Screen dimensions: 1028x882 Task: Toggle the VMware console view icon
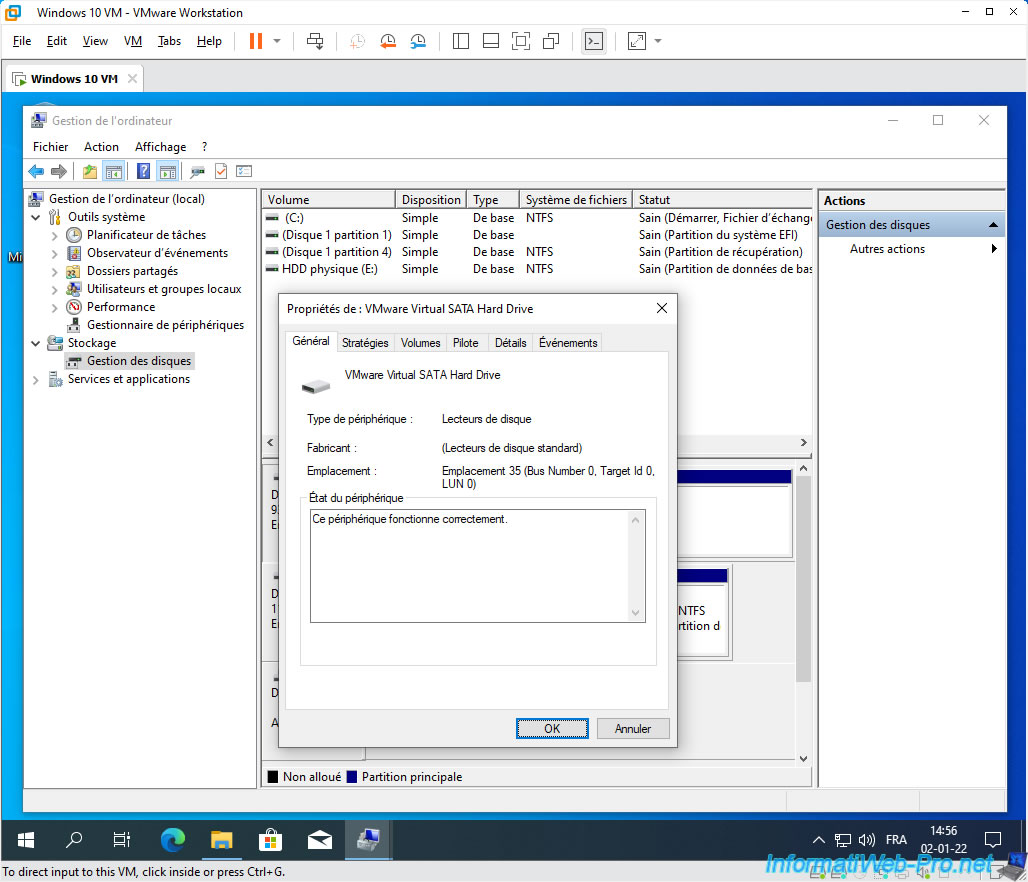(x=594, y=41)
